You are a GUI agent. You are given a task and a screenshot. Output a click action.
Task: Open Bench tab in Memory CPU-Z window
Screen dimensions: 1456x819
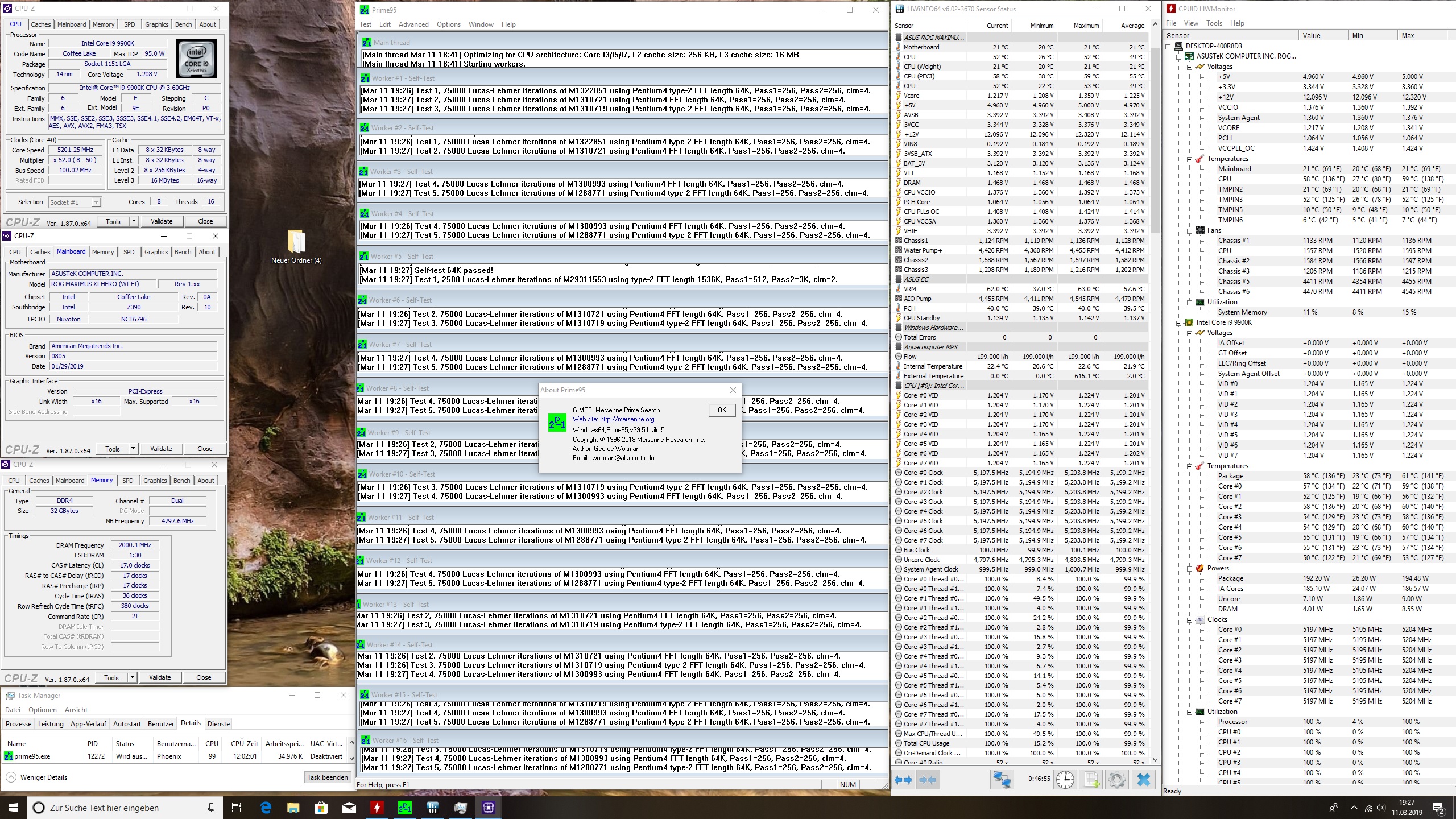(182, 481)
